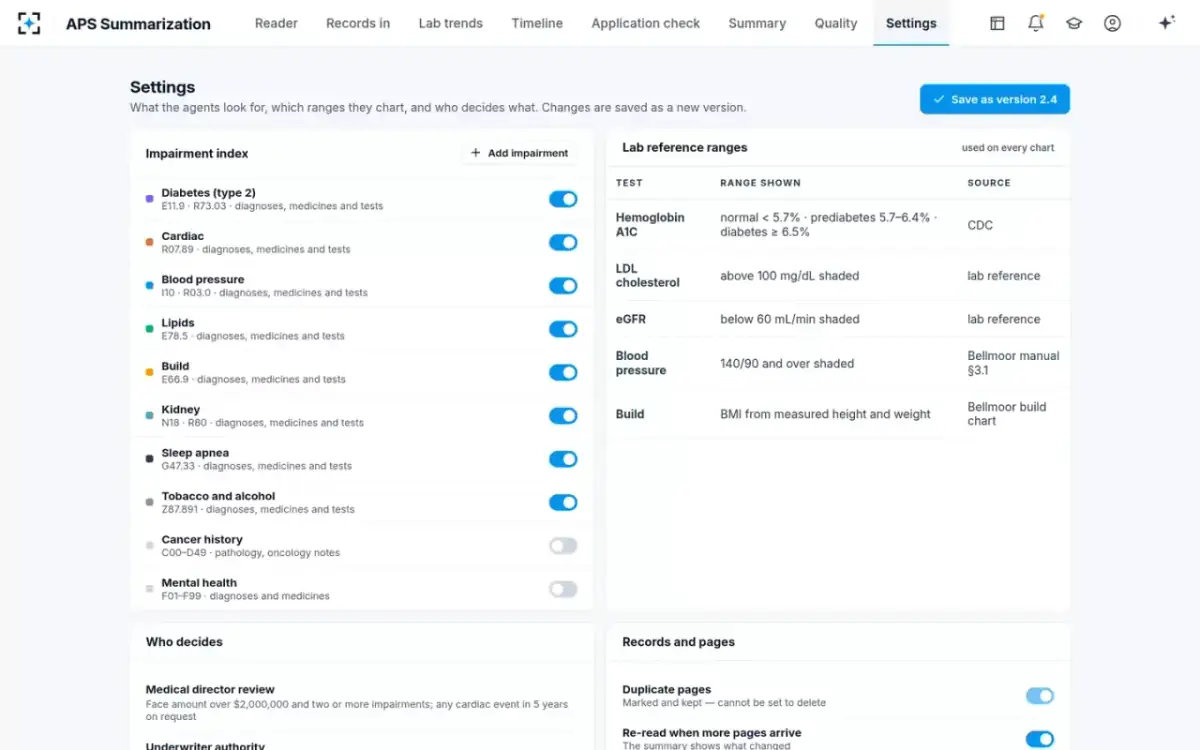
Task: Toggle Re-read when more pages arrive
Action: [1040, 739]
